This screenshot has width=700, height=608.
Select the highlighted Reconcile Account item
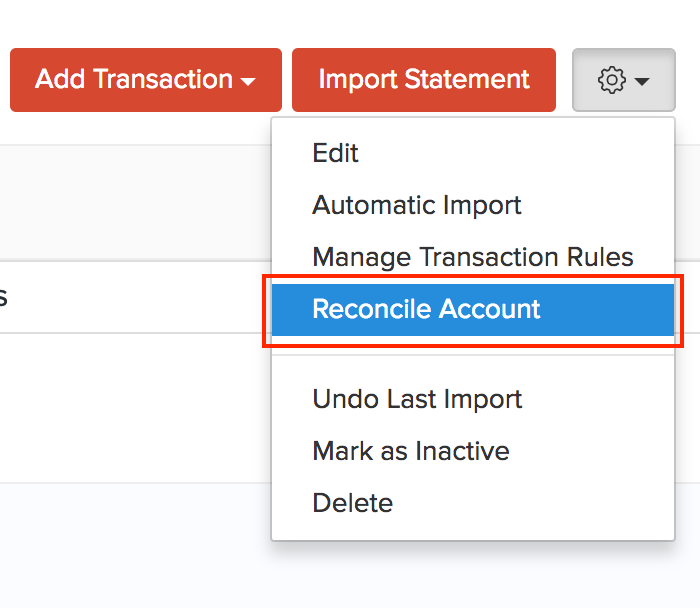click(x=426, y=309)
